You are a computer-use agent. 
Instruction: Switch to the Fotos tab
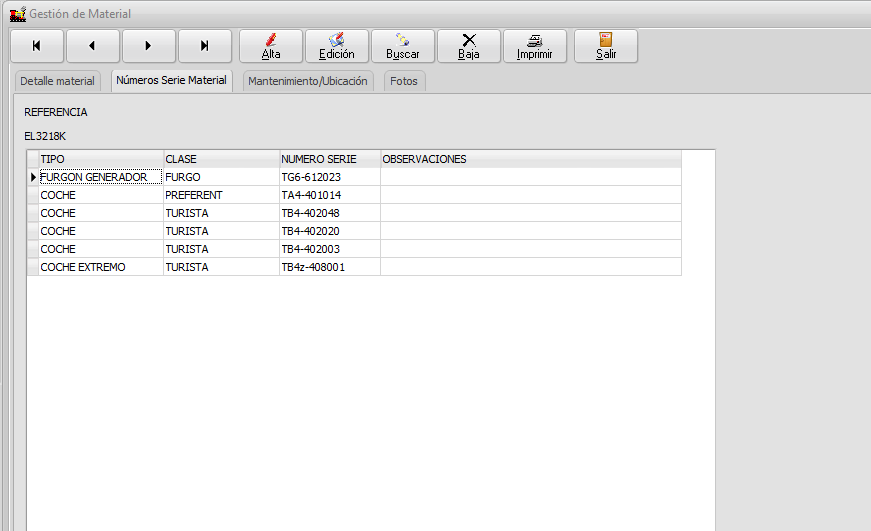tap(404, 81)
